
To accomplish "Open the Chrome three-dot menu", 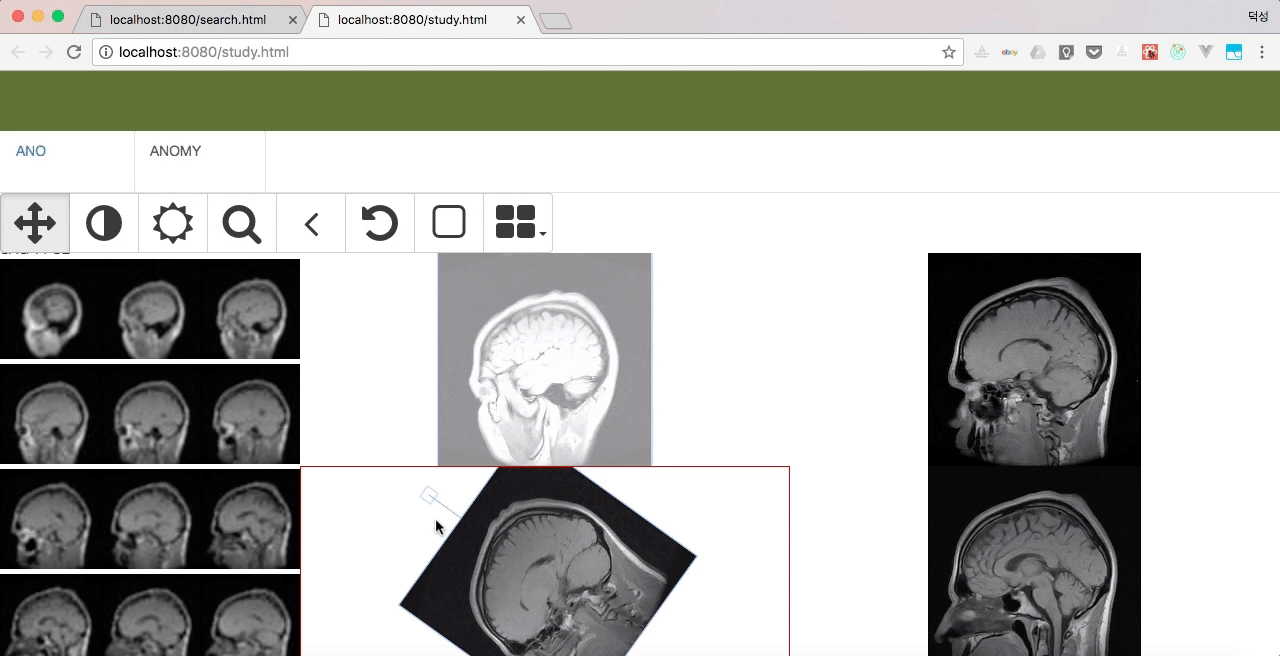I will click(x=1262, y=52).
